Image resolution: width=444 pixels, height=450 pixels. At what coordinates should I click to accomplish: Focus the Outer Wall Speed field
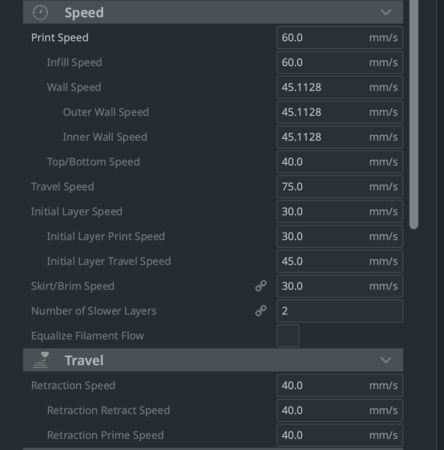click(x=340, y=112)
